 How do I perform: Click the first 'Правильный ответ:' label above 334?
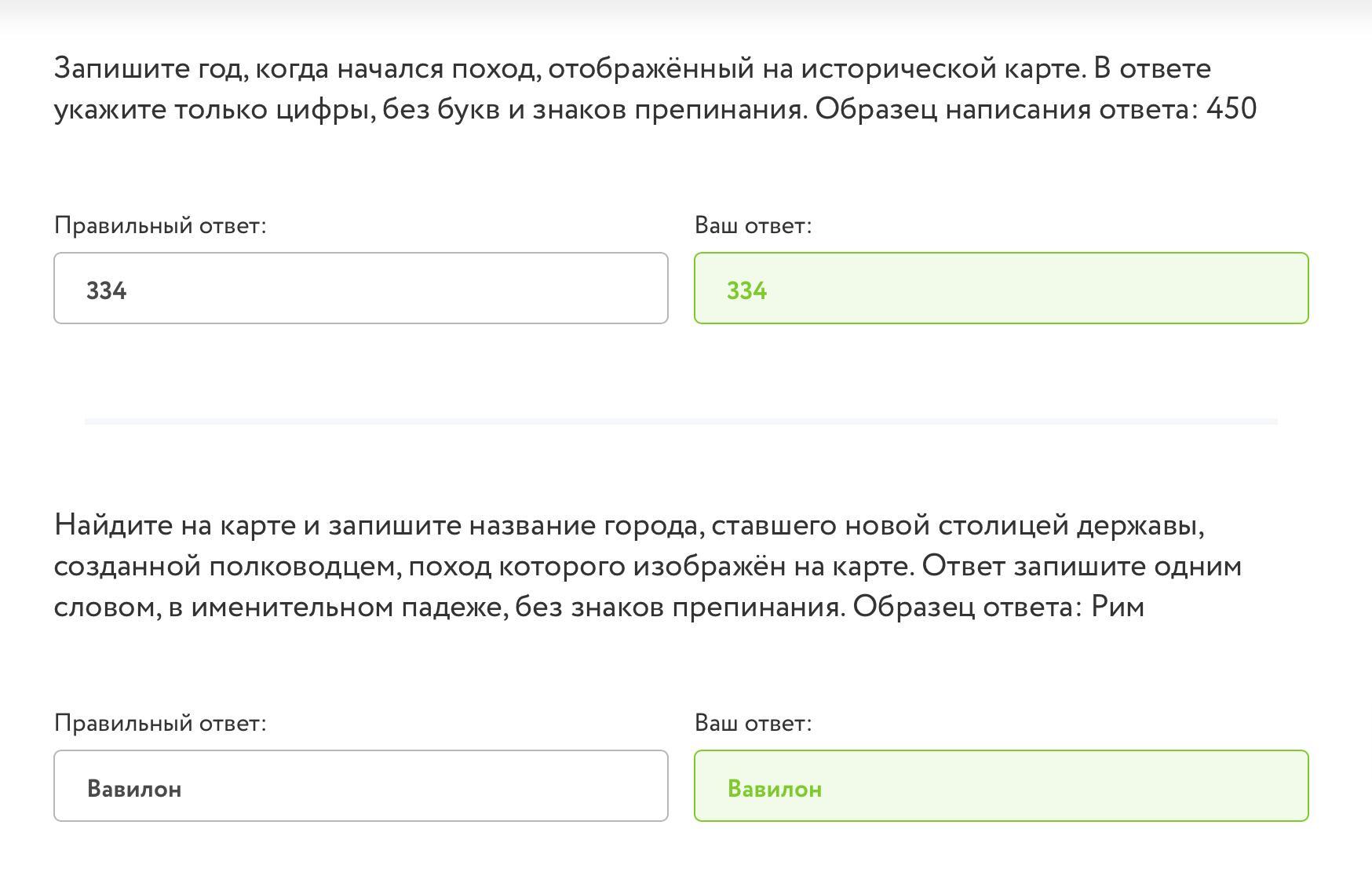[x=160, y=226]
